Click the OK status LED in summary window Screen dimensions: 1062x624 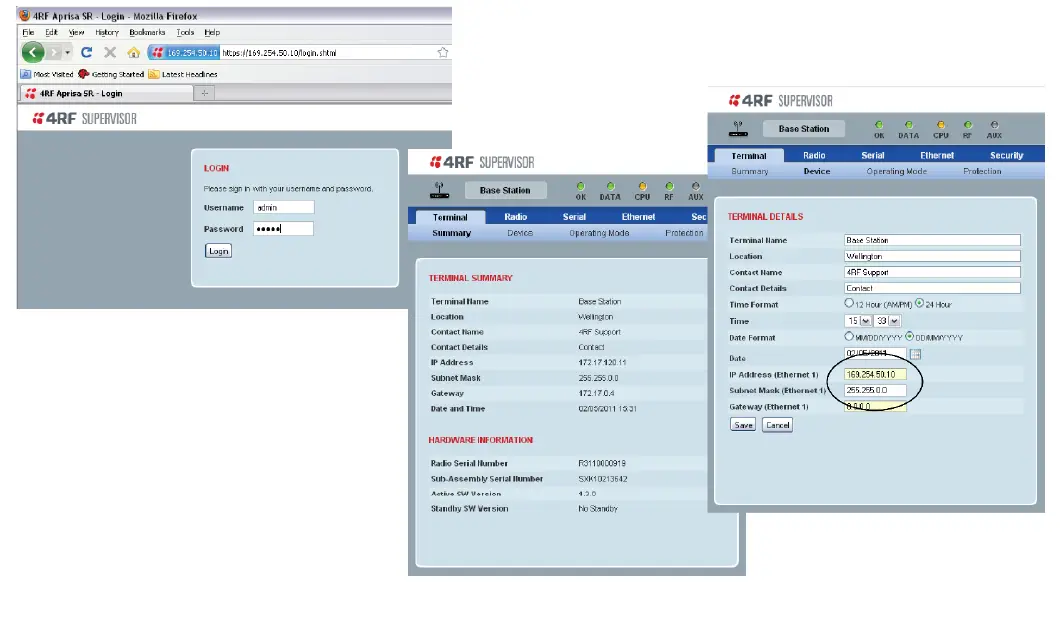pos(580,186)
